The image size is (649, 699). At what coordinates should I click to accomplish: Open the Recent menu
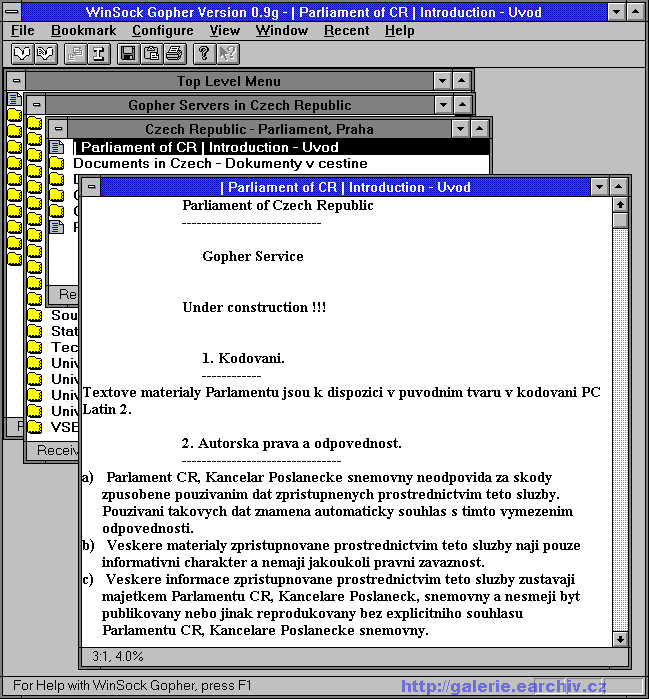click(x=346, y=30)
